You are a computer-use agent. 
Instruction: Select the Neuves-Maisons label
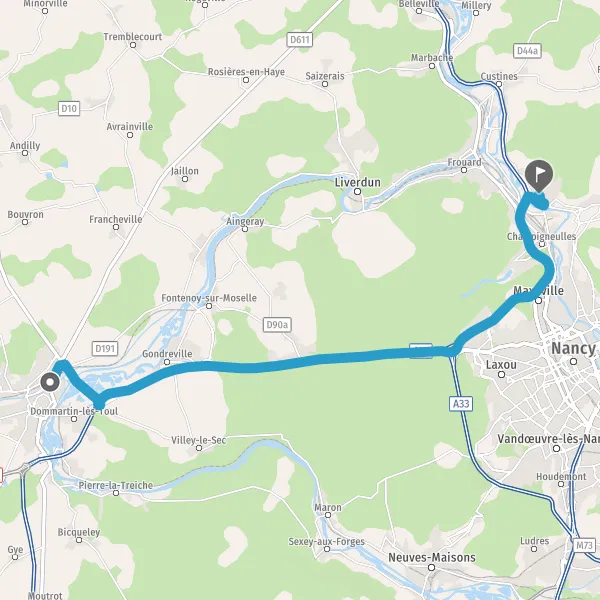432,558
